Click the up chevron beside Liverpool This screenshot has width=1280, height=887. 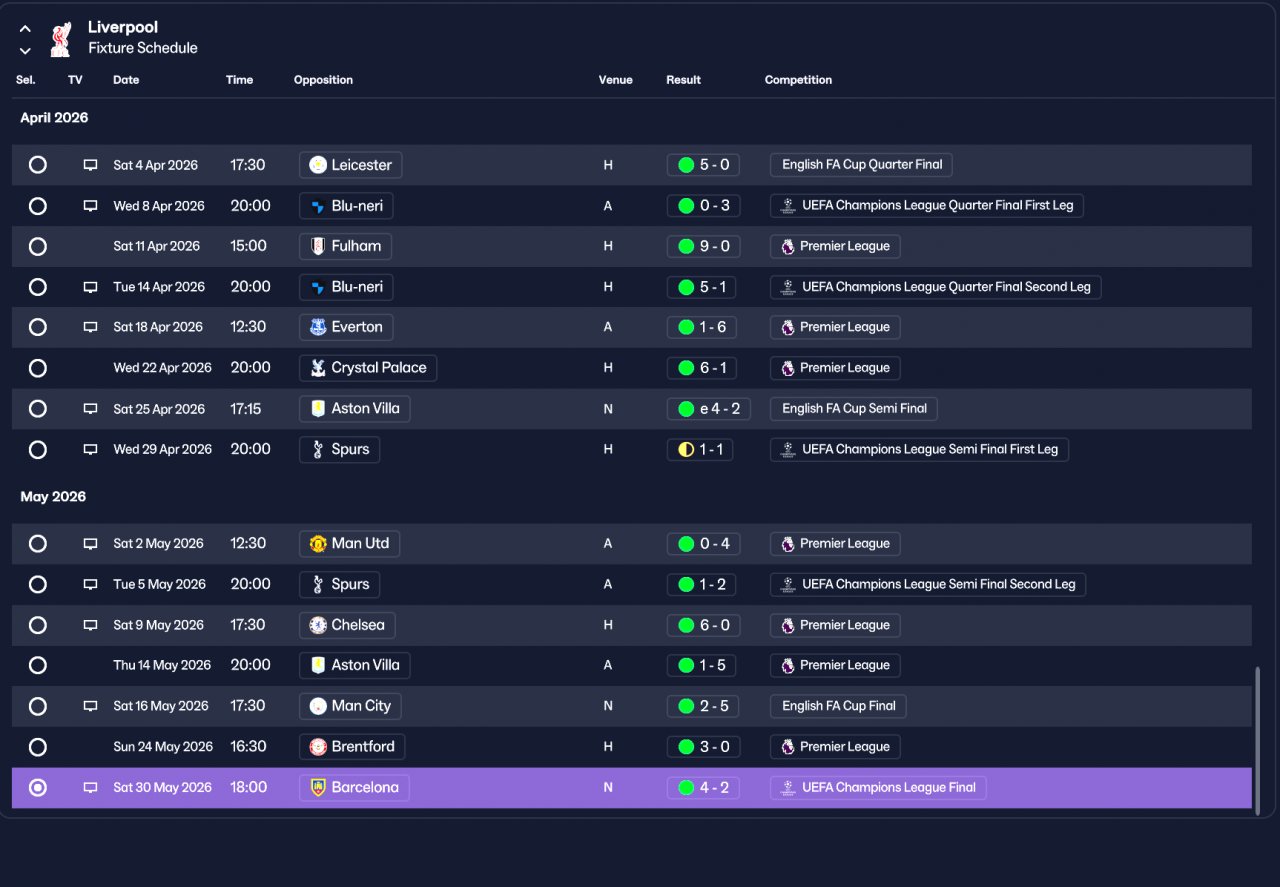pos(25,29)
